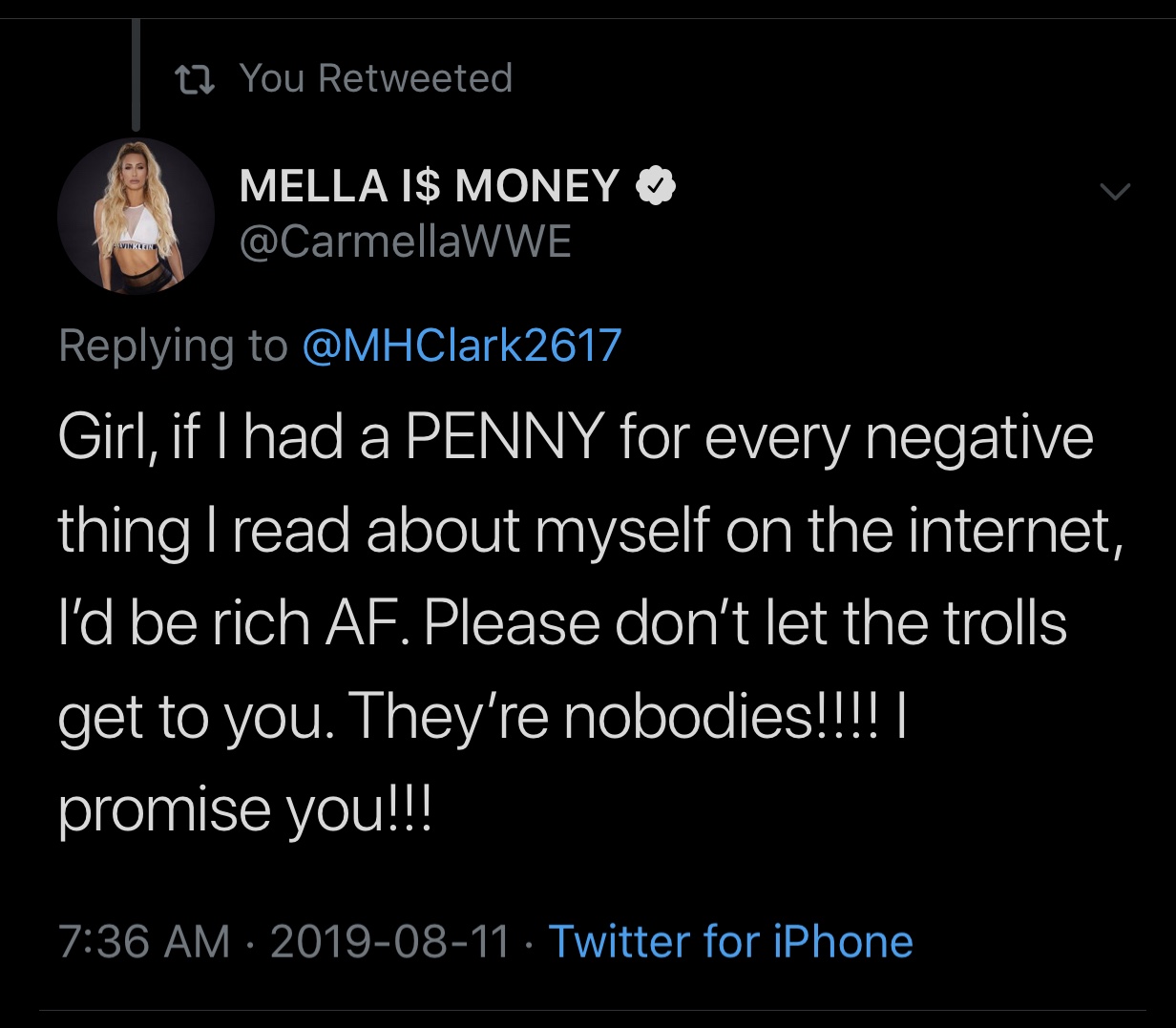Select the 2019-08-11 date text
1176x1028 pixels.
(390, 941)
